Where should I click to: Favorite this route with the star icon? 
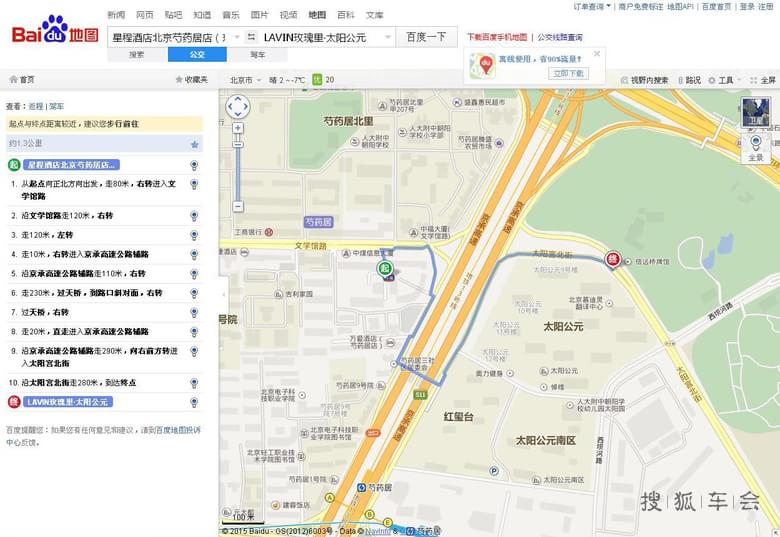pos(195,144)
